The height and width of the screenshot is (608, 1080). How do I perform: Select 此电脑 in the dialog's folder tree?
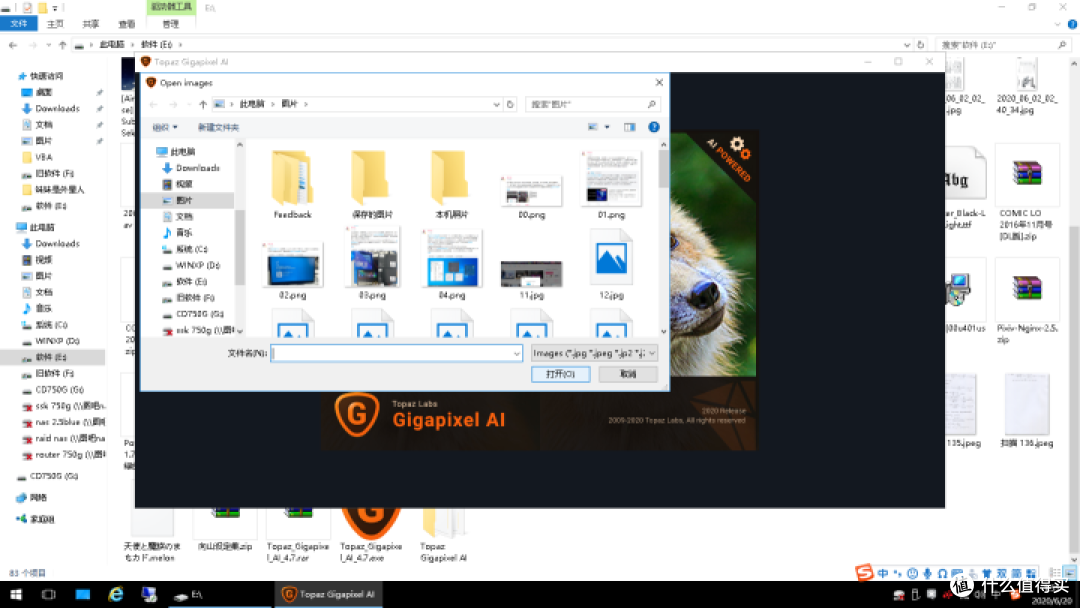click(x=183, y=151)
